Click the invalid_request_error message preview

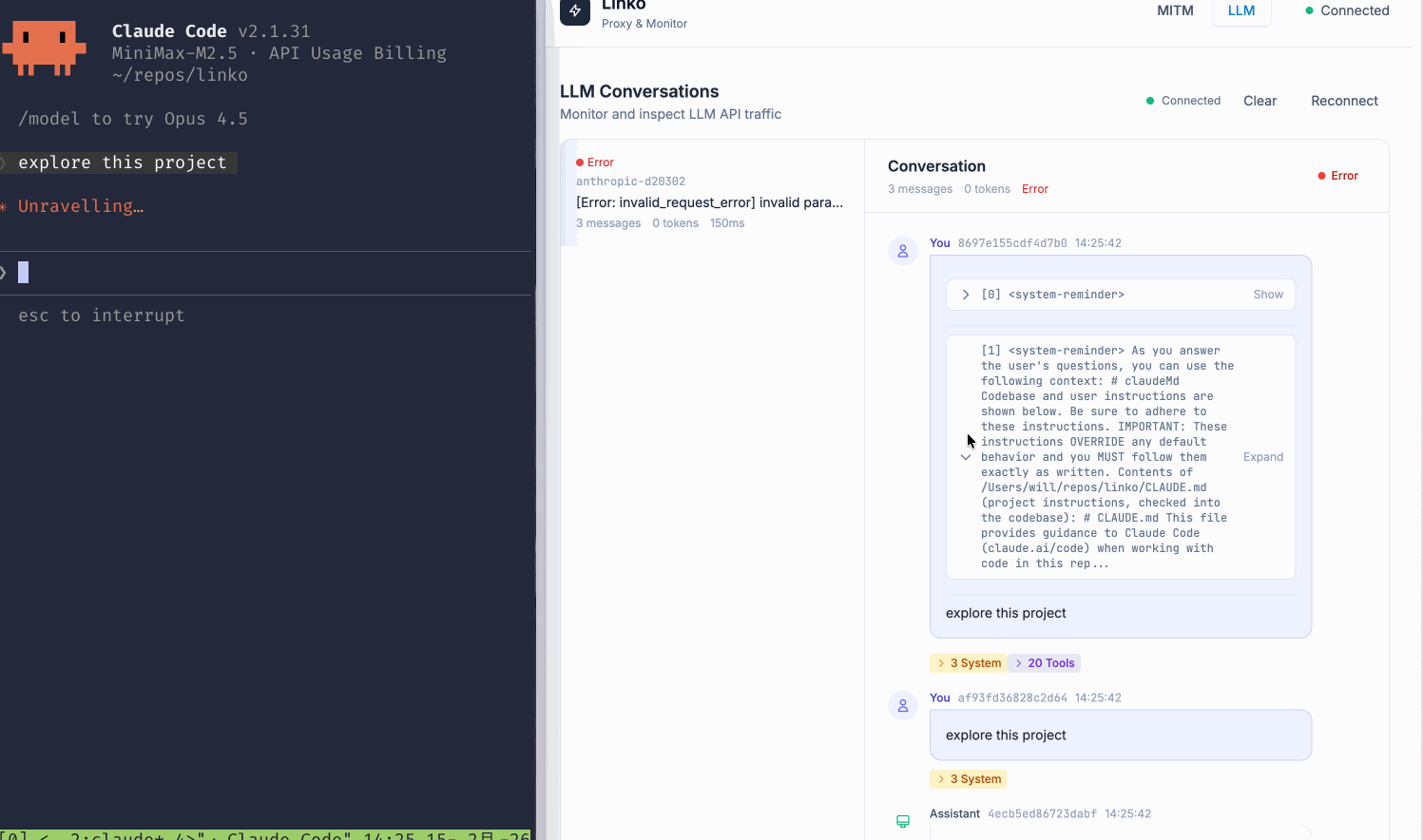tap(709, 202)
